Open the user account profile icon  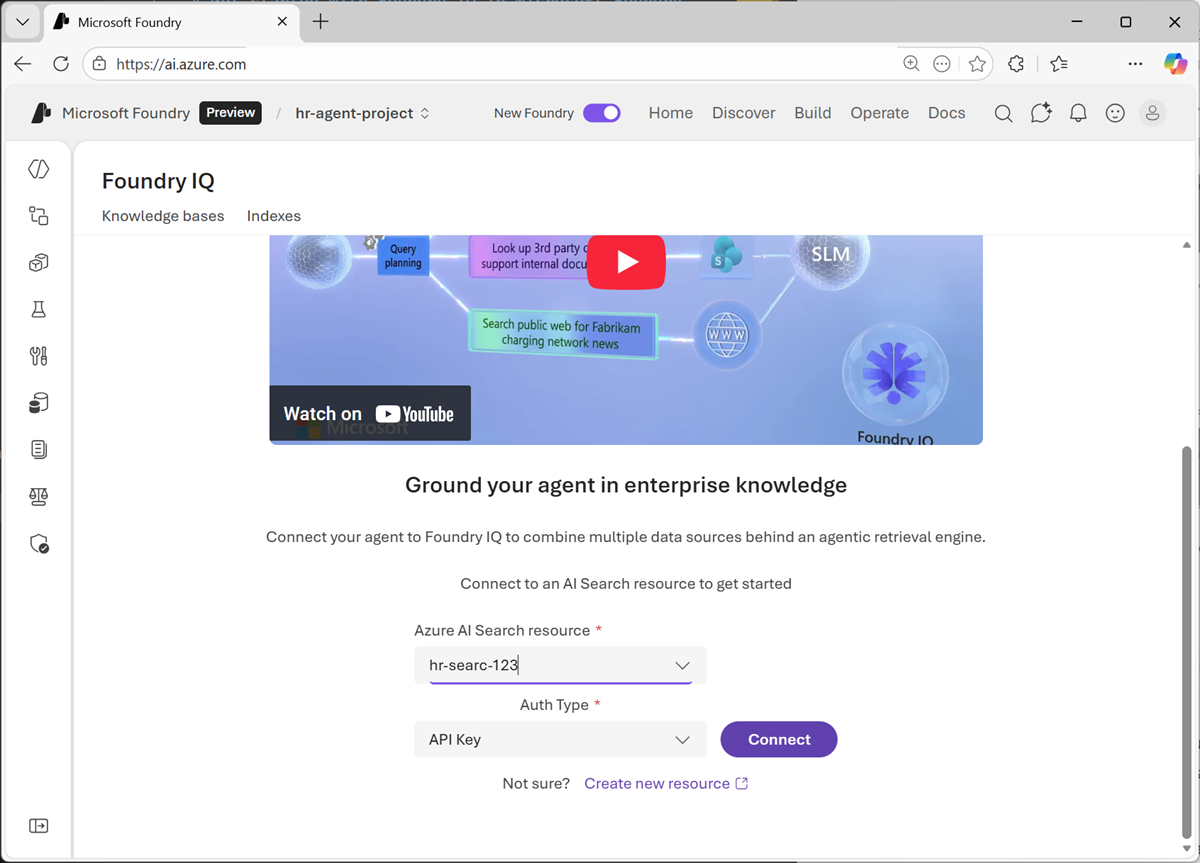(1153, 113)
